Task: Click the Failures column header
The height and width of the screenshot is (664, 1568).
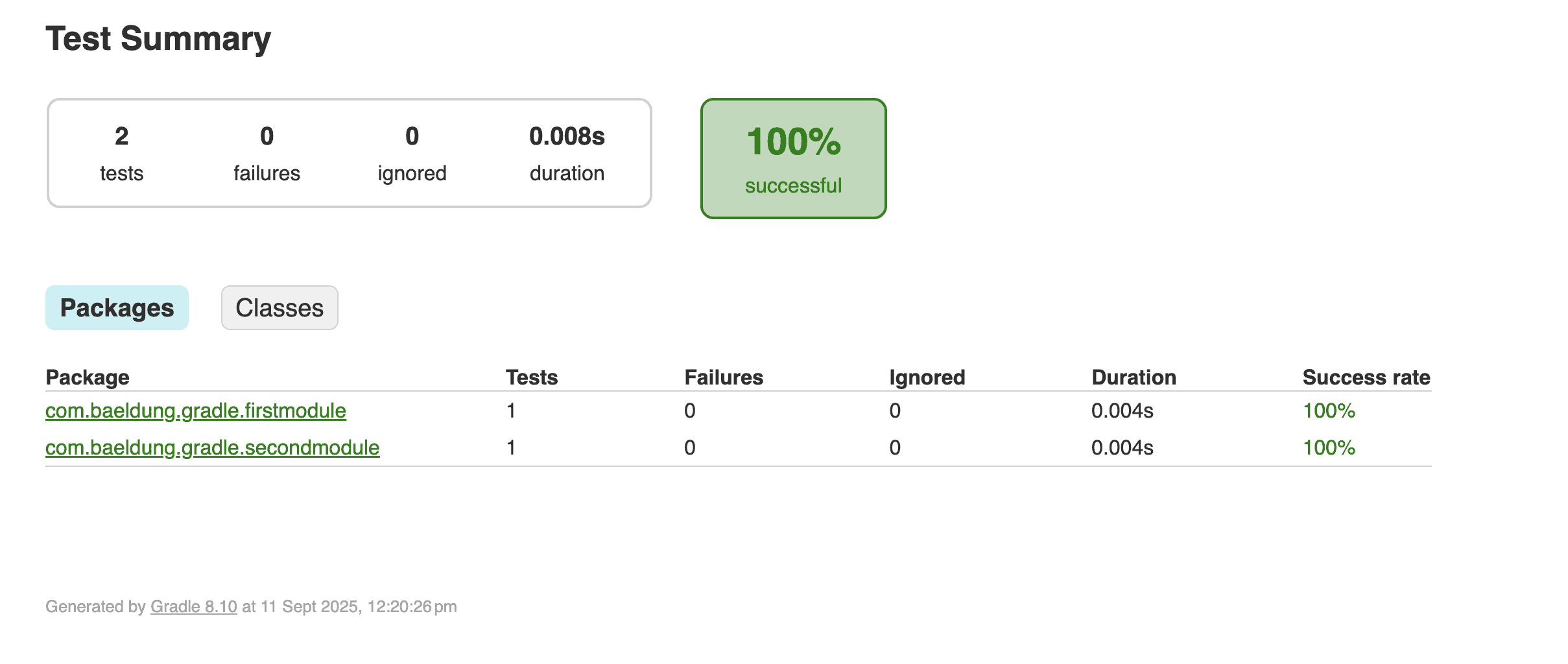Action: coord(723,377)
